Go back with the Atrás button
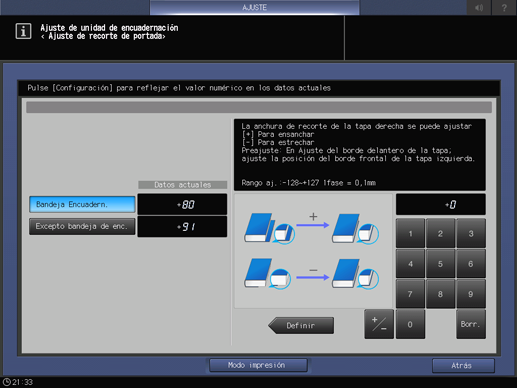This screenshot has height=388, width=517. pyautogui.click(x=463, y=366)
